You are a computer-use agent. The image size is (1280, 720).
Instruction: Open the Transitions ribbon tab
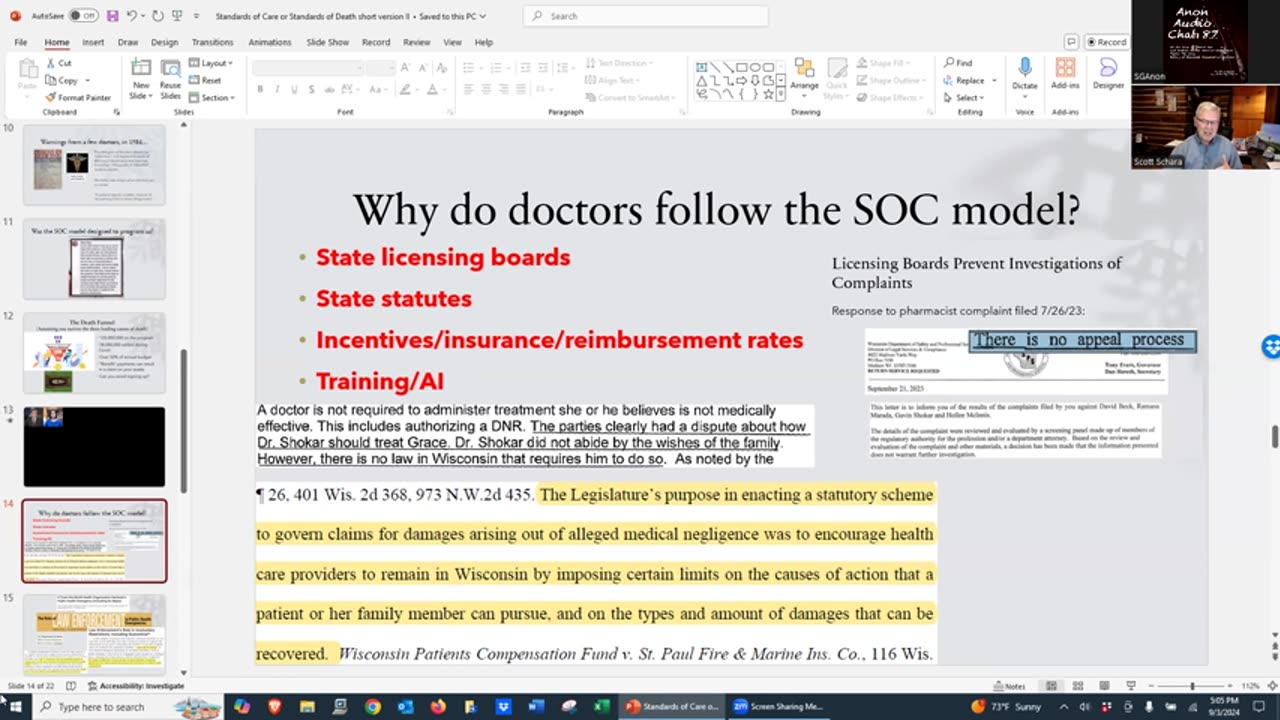tap(212, 42)
